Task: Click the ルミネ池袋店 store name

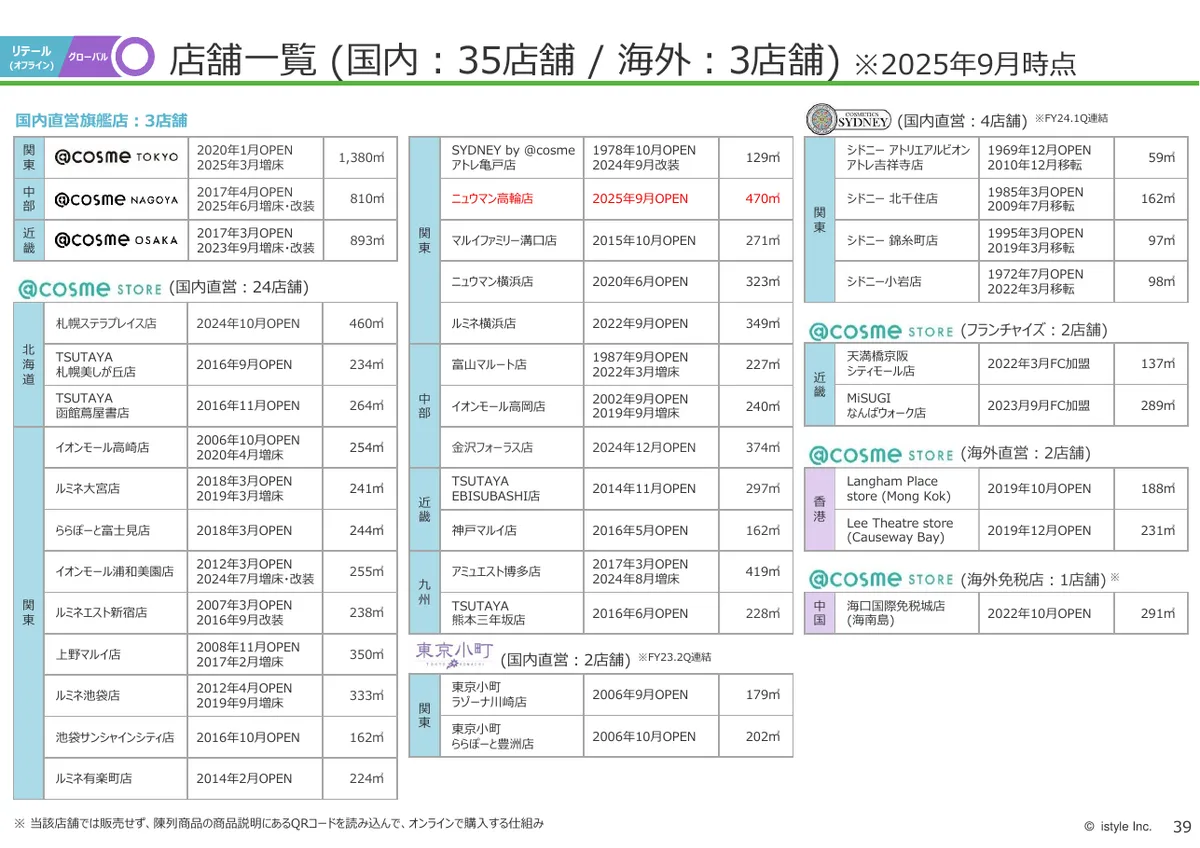Action: pos(88,696)
